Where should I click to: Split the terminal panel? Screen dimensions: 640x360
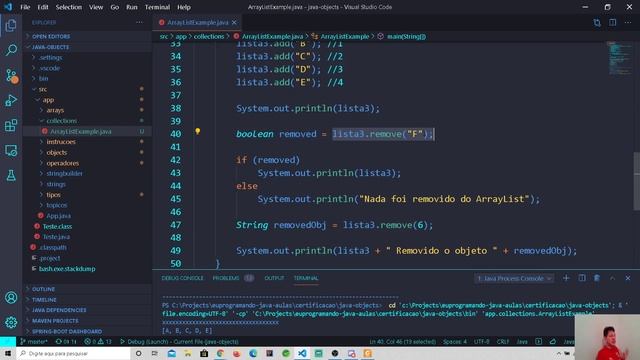[x=582, y=278]
